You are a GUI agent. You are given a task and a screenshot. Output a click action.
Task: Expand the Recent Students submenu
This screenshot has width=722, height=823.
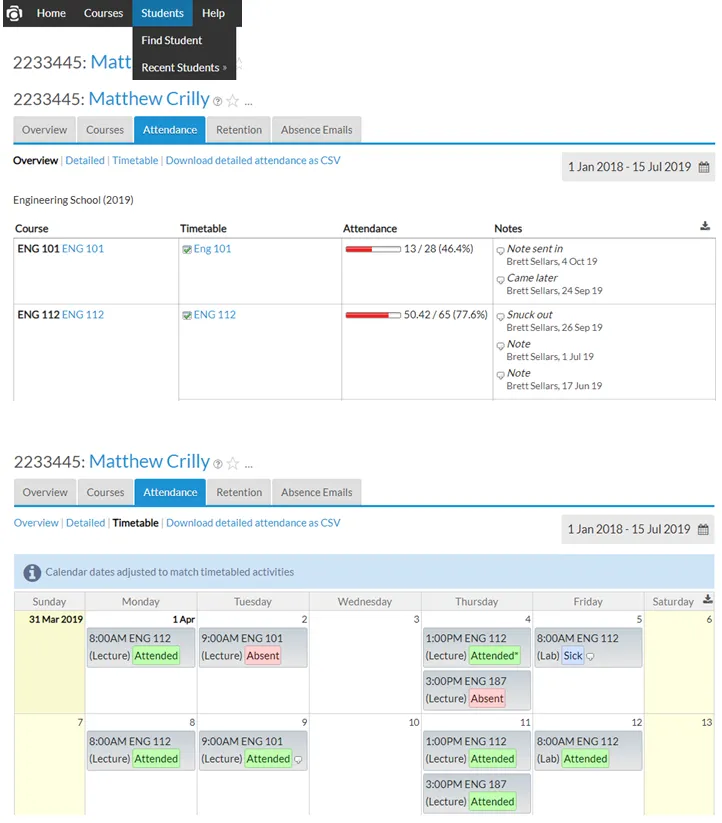(x=184, y=68)
